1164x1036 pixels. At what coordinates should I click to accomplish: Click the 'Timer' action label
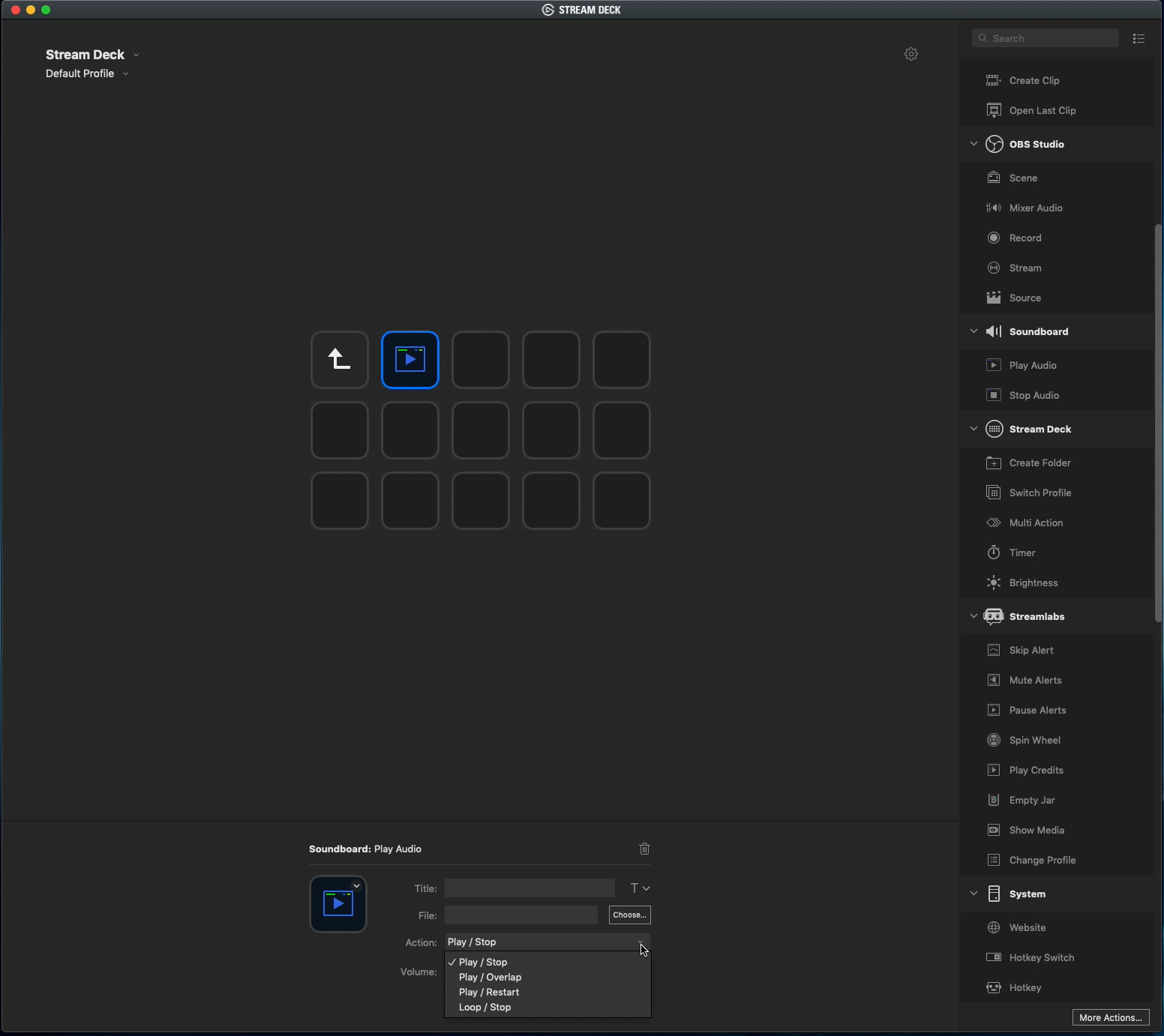pyautogui.click(x=1022, y=552)
